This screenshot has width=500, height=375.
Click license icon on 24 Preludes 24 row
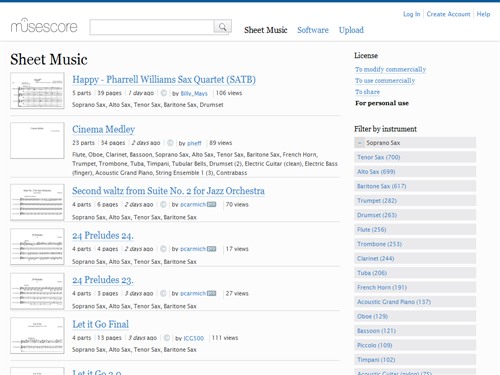[x=163, y=249]
